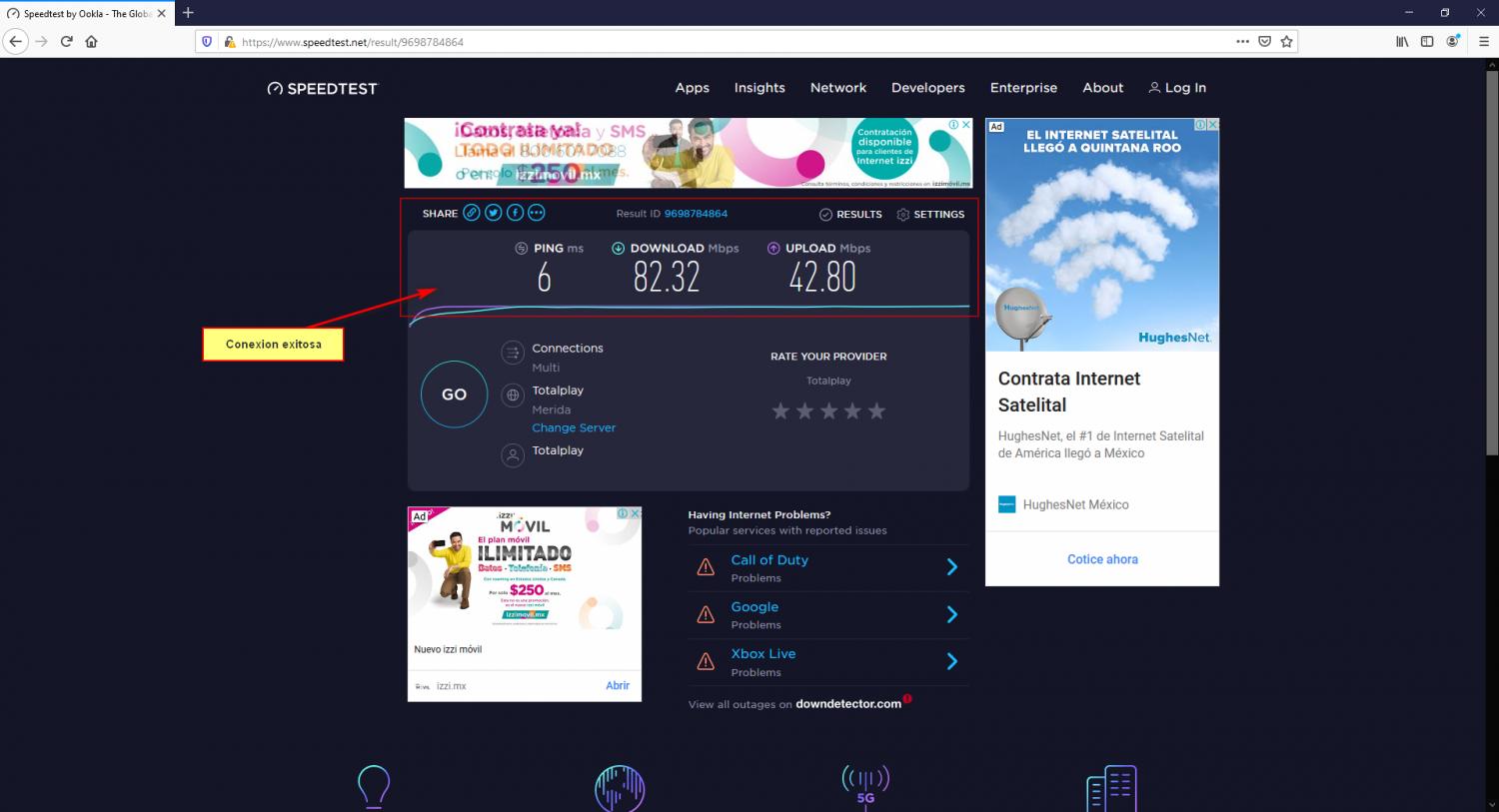Reload the page with refresh icon
Image resolution: width=1499 pixels, height=812 pixels.
pos(67,42)
